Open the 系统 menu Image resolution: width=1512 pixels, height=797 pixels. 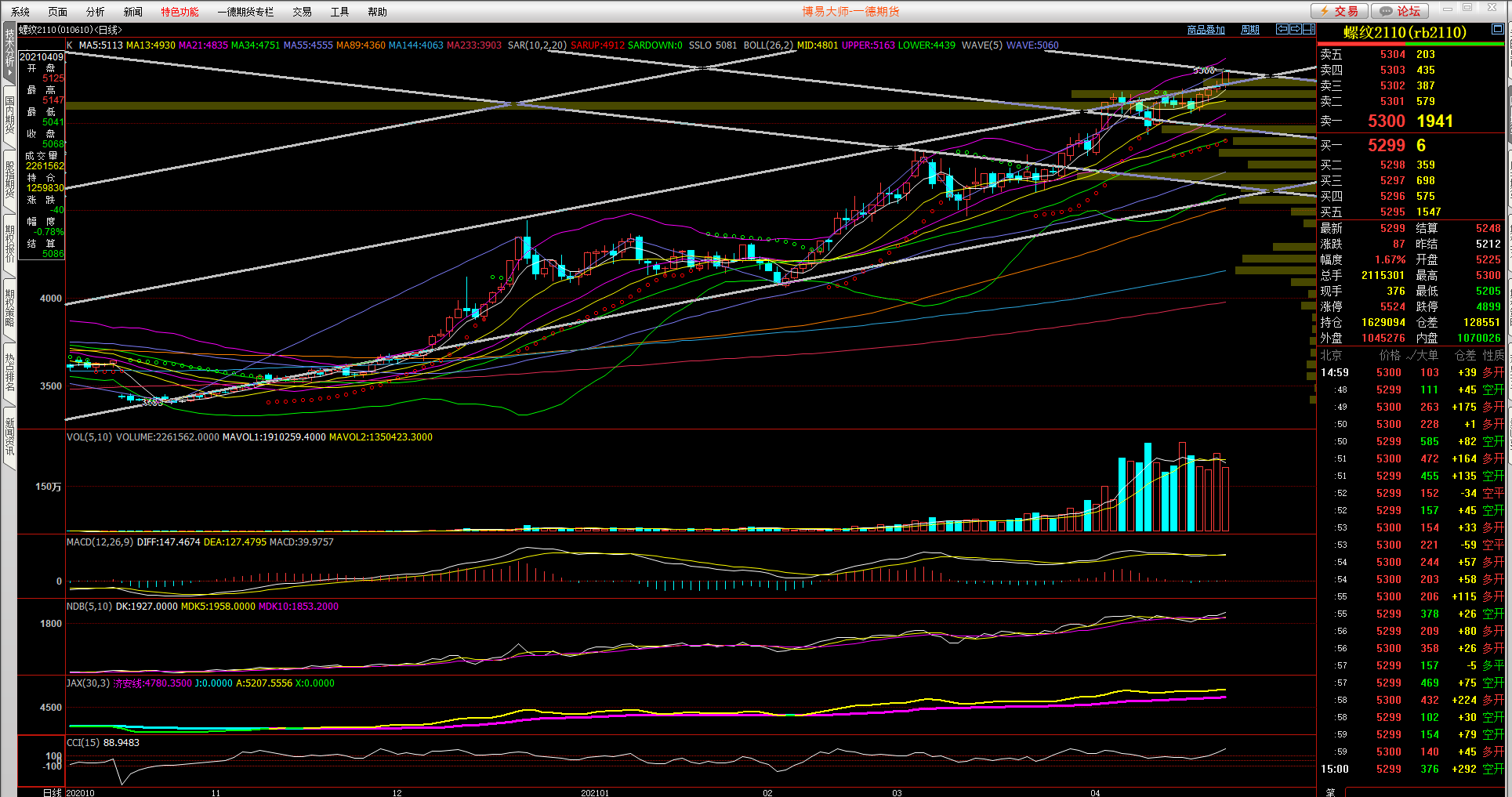click(x=20, y=12)
